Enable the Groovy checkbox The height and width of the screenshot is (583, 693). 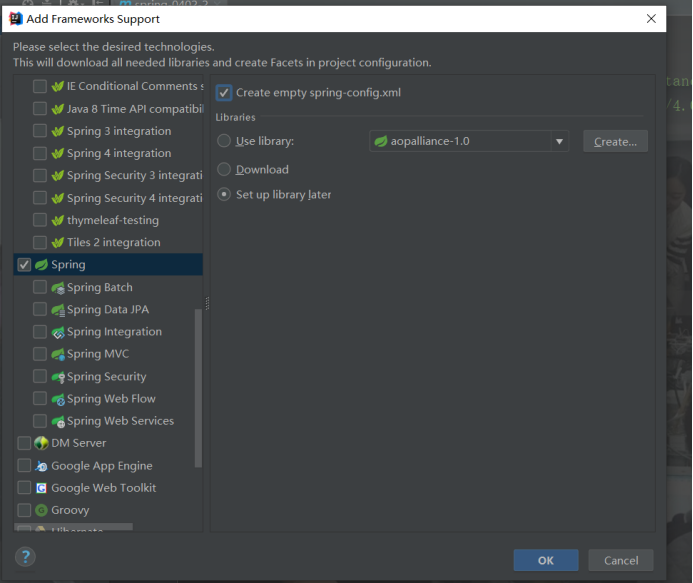24,510
